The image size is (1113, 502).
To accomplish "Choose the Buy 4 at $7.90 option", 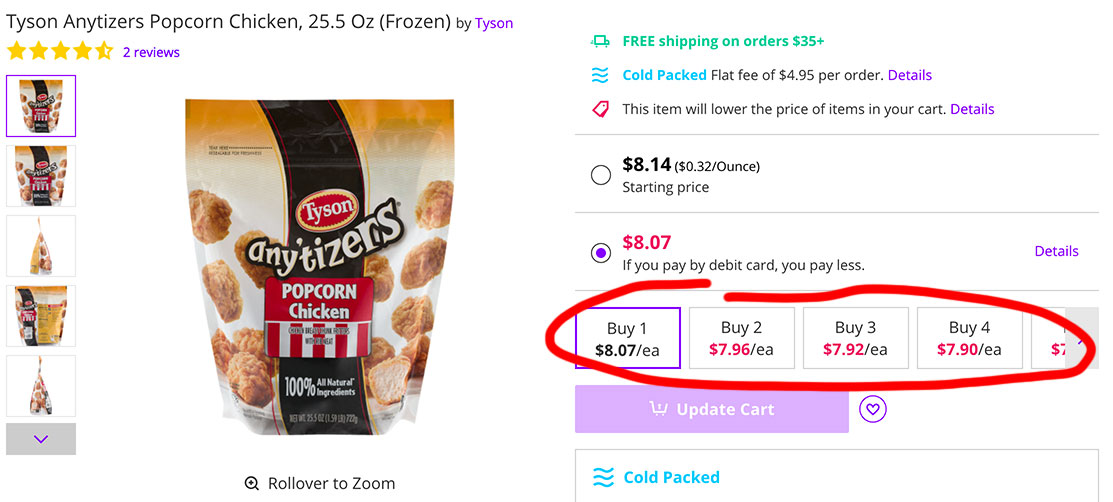I will coord(970,338).
